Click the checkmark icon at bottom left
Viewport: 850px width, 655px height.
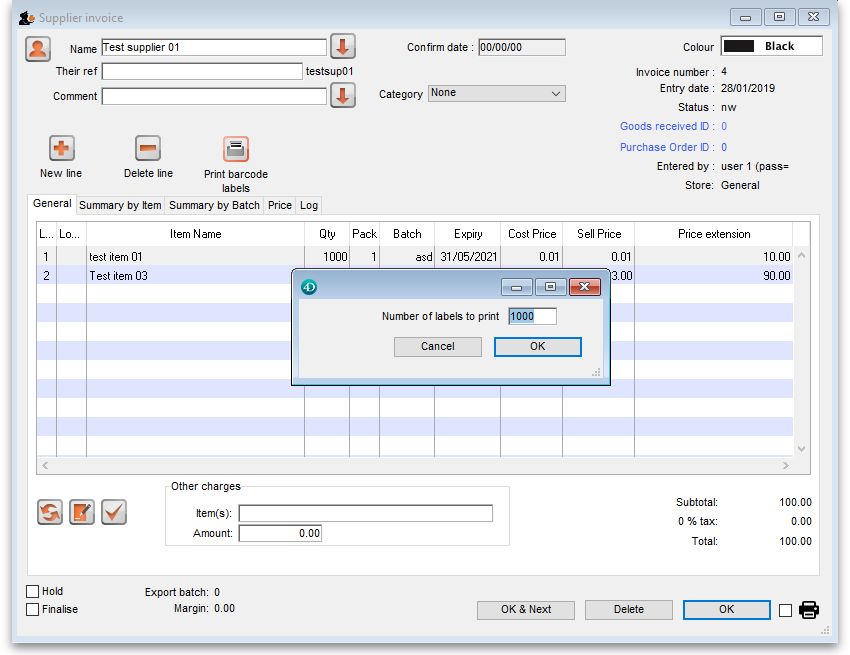[x=114, y=513]
